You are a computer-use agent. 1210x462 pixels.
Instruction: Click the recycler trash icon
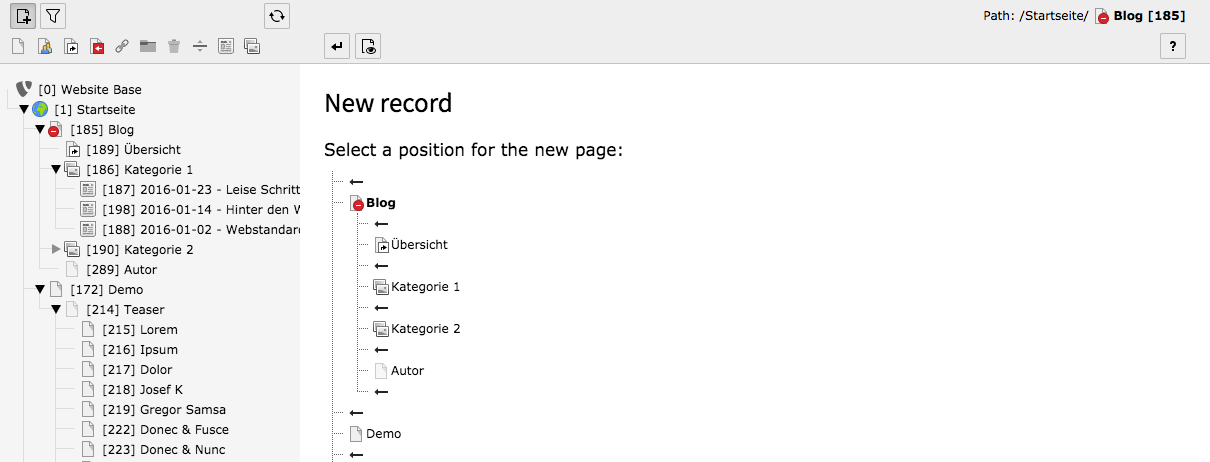coord(174,46)
